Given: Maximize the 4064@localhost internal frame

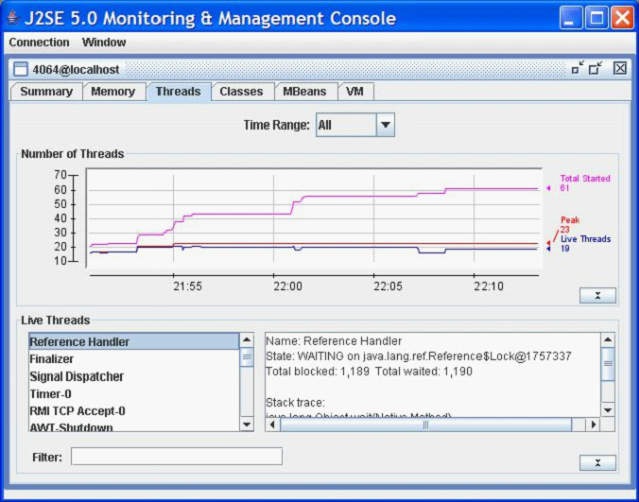Looking at the screenshot, I should 596,68.
